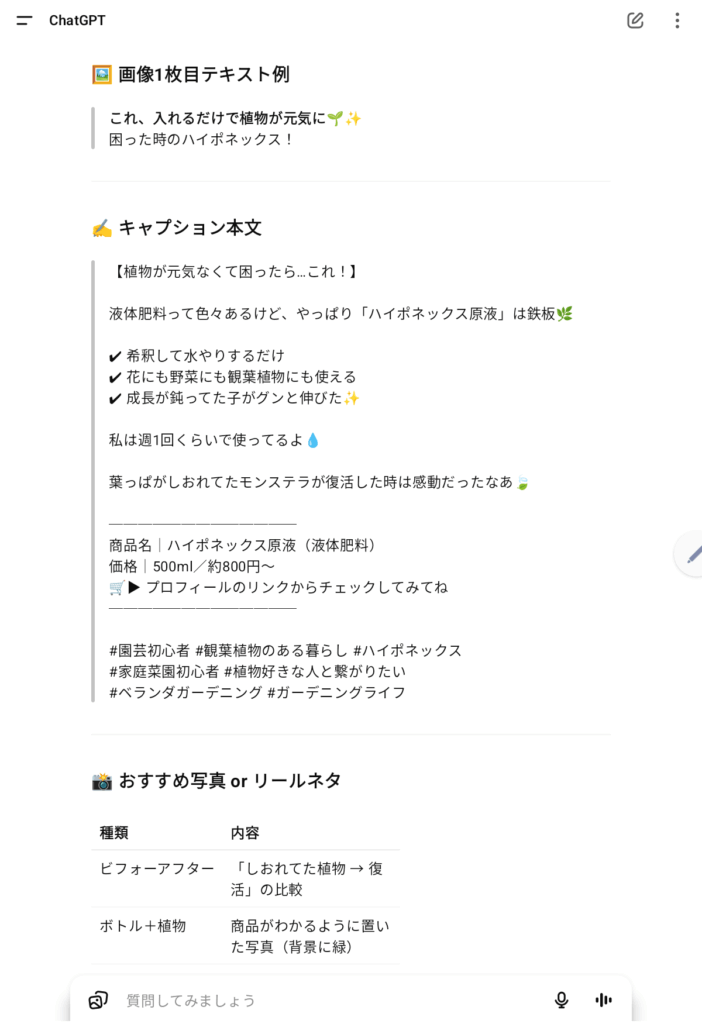Select the 画像1枚目テキスト例 heading
The width and height of the screenshot is (702, 1024).
coord(204,74)
